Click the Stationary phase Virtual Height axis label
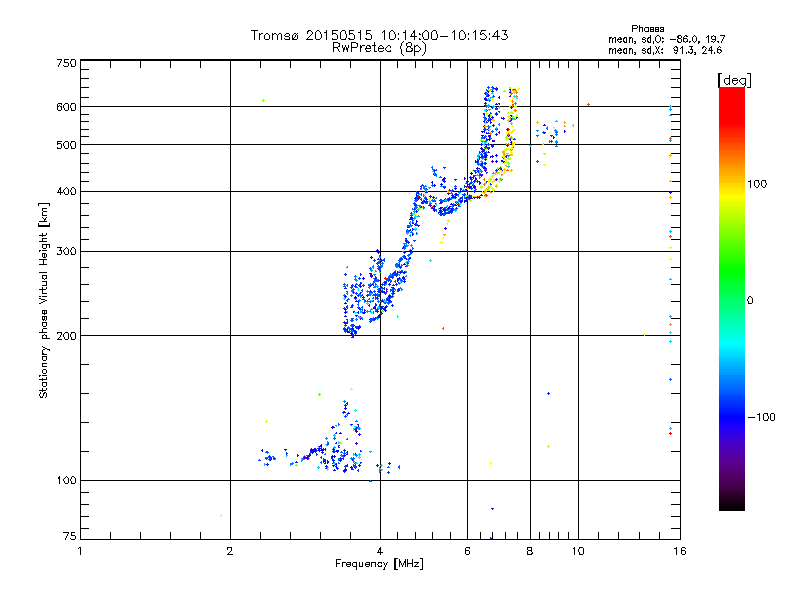800x600 pixels. click(44, 300)
